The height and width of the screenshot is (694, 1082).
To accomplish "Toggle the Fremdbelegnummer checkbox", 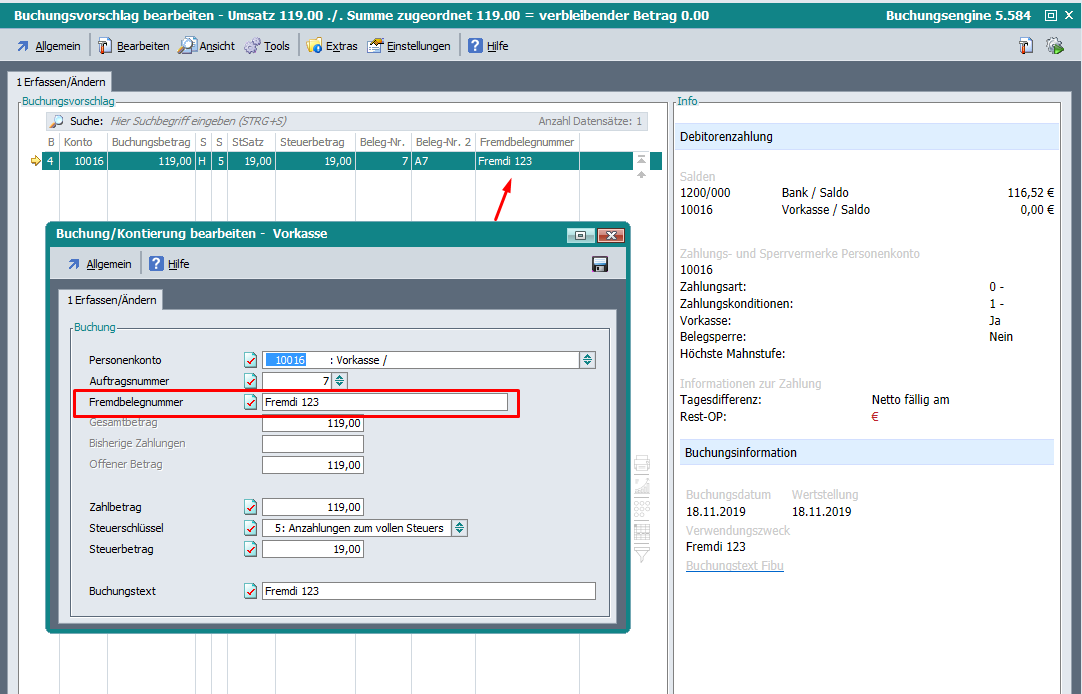I will point(251,402).
